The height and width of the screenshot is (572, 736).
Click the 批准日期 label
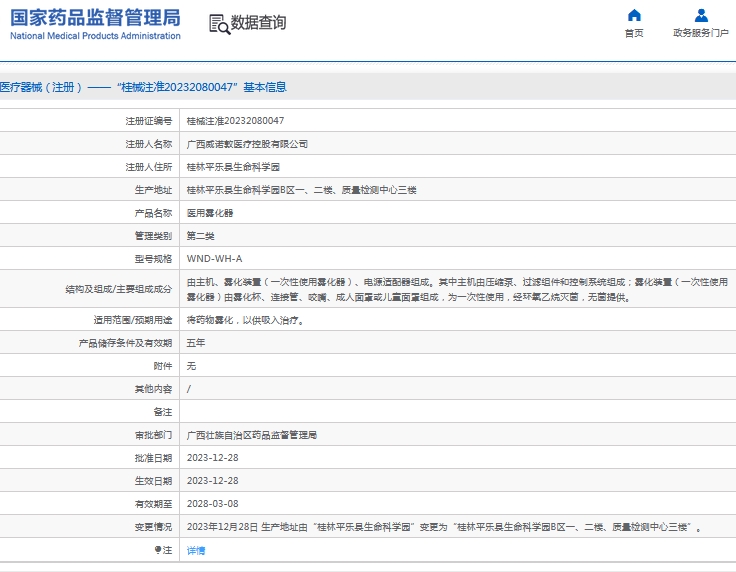(x=153, y=458)
